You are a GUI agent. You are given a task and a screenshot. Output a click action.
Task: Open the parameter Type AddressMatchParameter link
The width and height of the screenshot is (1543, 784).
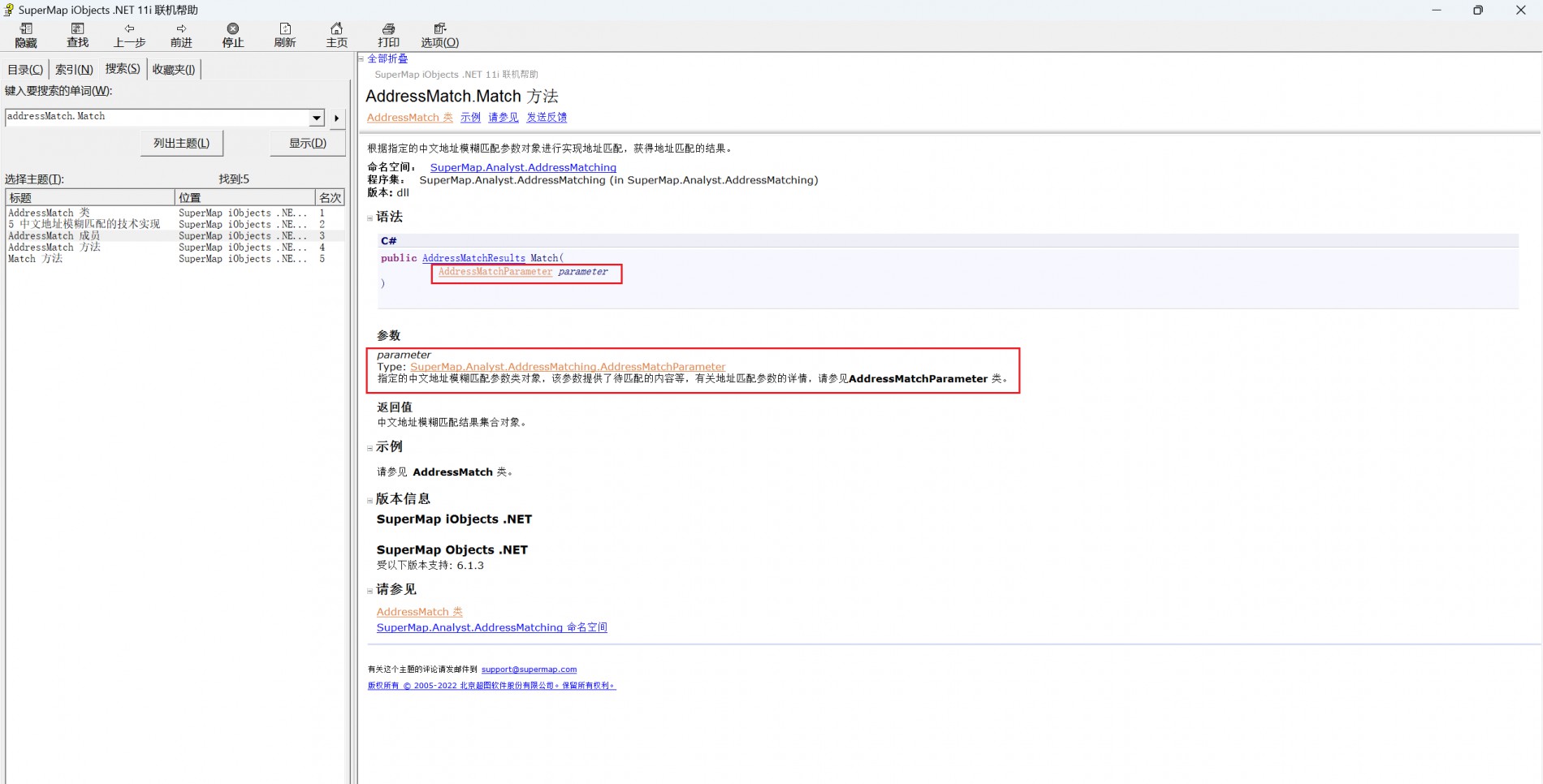(x=568, y=367)
